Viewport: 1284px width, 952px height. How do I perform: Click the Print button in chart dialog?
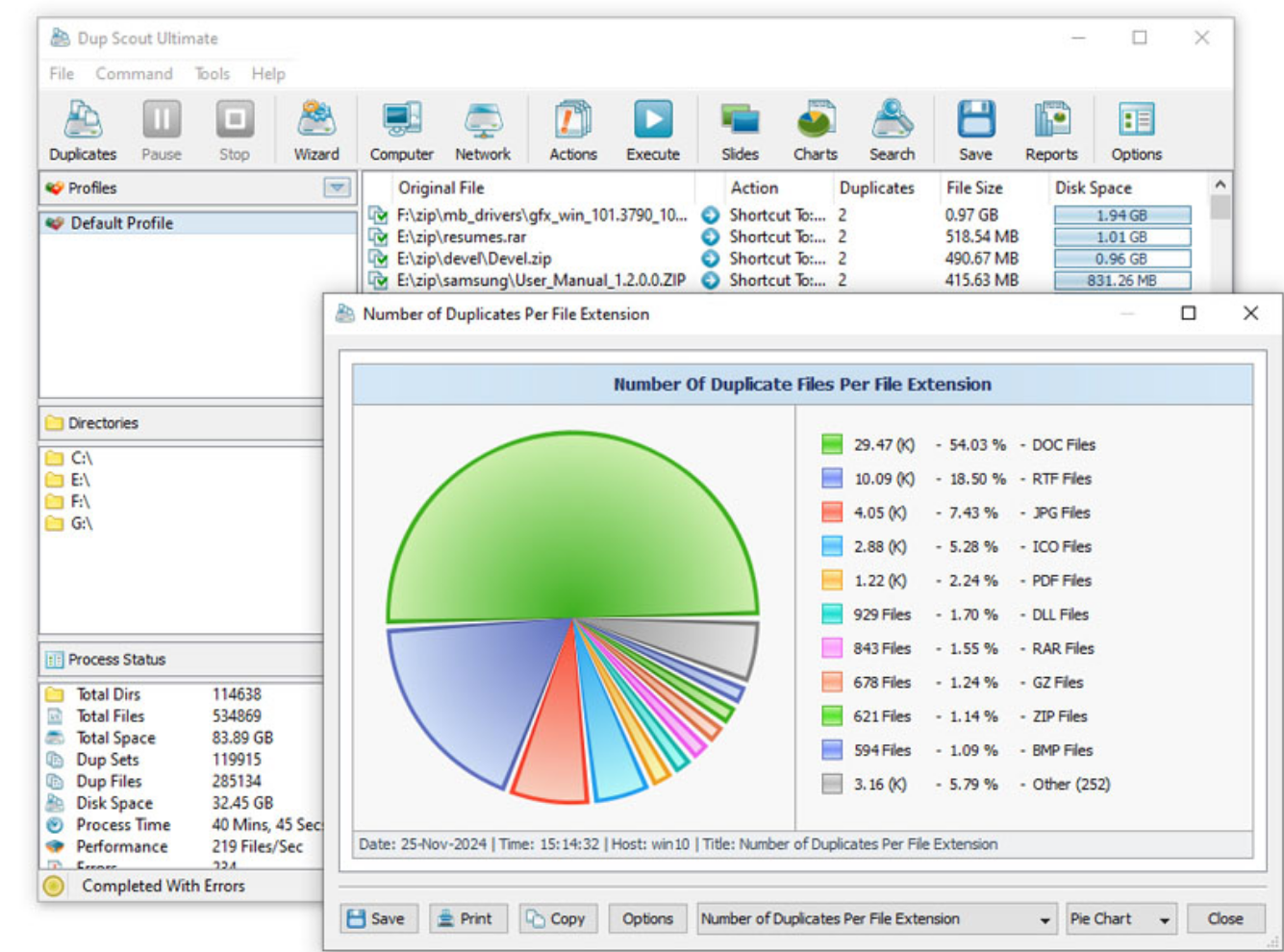tap(466, 919)
